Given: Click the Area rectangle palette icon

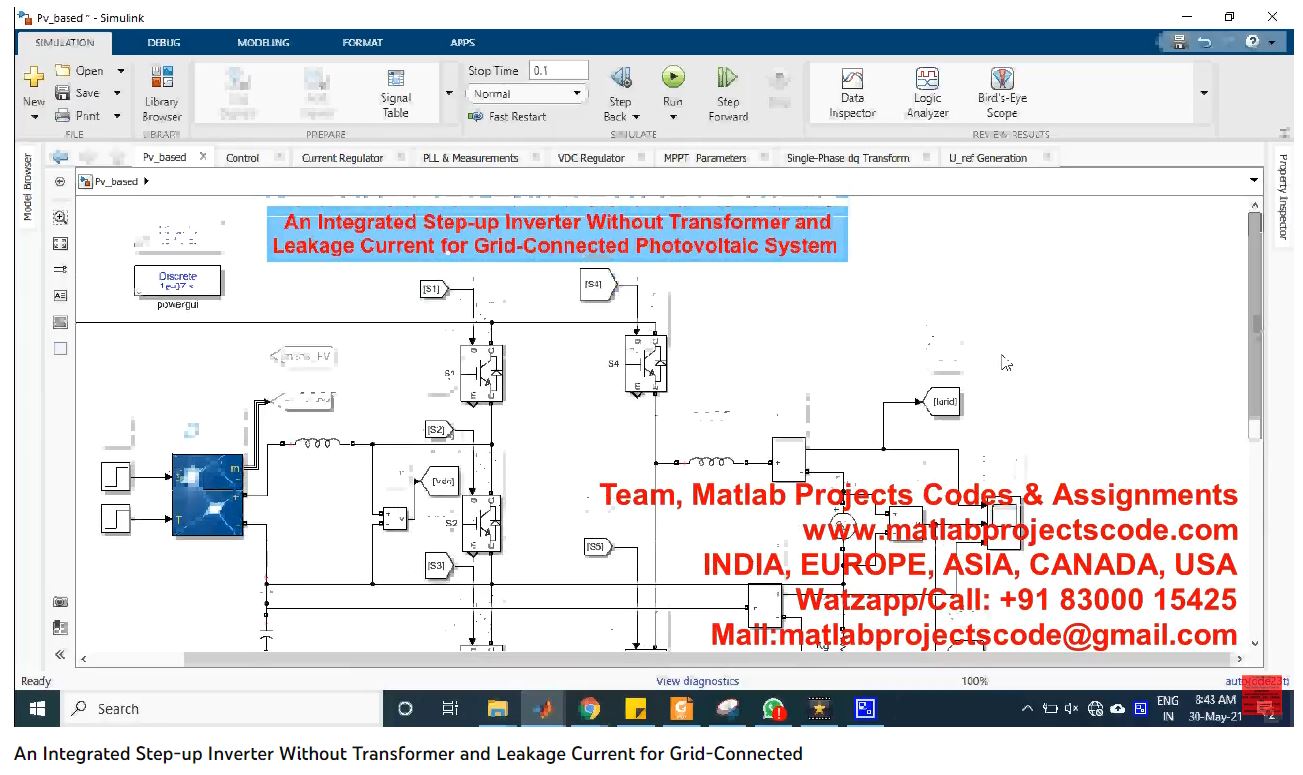Looking at the screenshot, I should coord(60,349).
